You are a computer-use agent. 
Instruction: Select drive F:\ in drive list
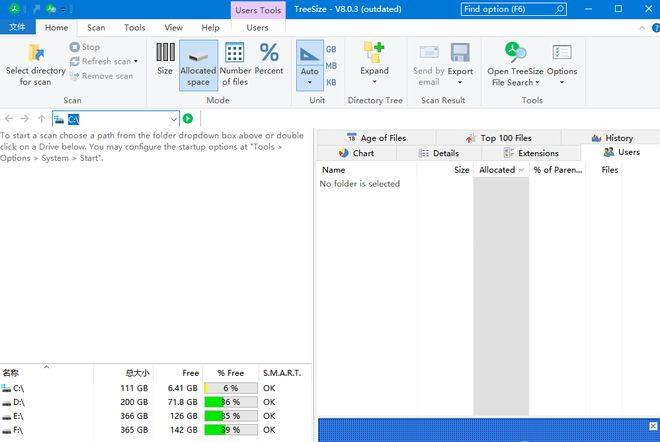click(x=156, y=430)
